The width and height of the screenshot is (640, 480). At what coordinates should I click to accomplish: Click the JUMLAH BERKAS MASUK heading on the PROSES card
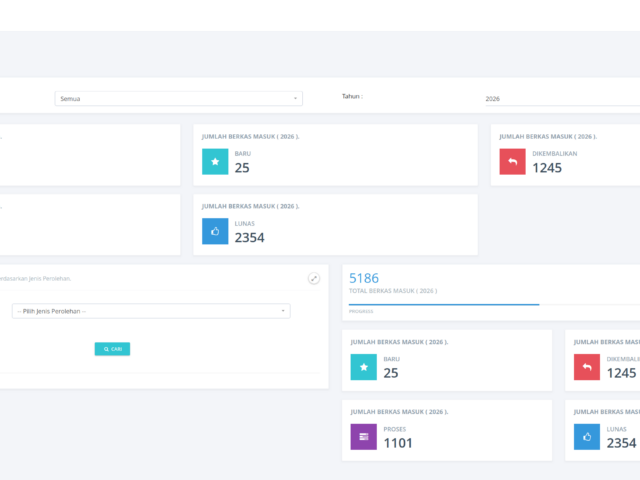[x=399, y=412]
